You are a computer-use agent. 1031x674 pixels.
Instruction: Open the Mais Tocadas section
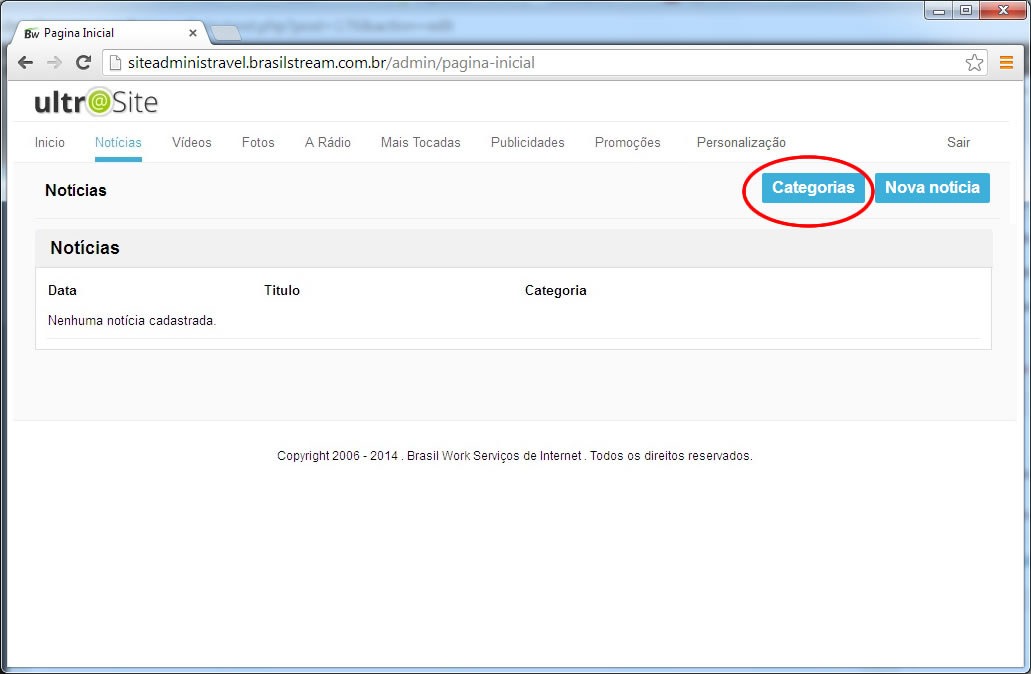[x=420, y=143]
